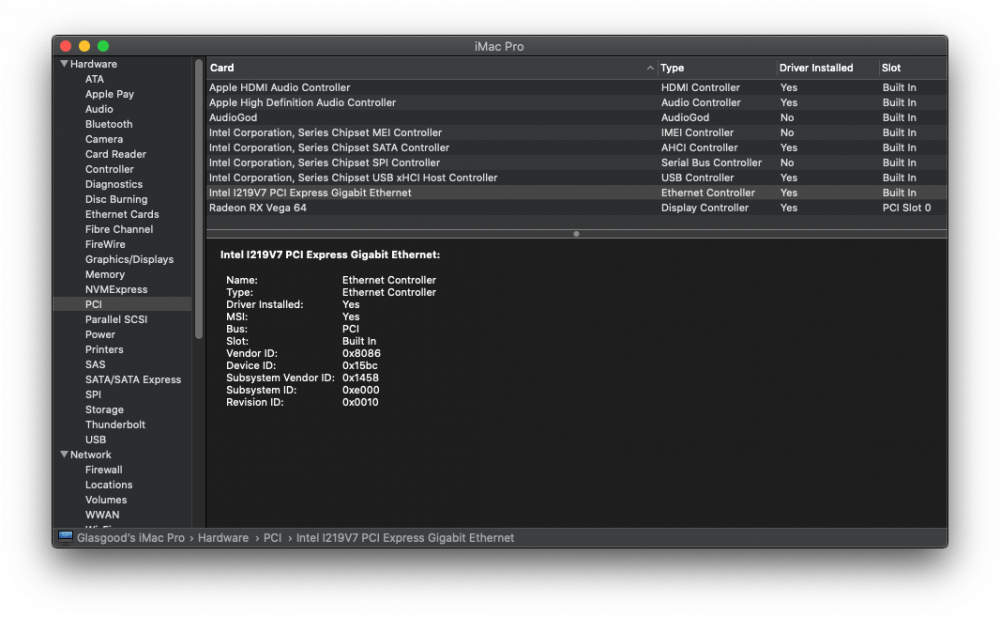Select SPI in the sidebar
The image size is (1000, 617).
(93, 394)
